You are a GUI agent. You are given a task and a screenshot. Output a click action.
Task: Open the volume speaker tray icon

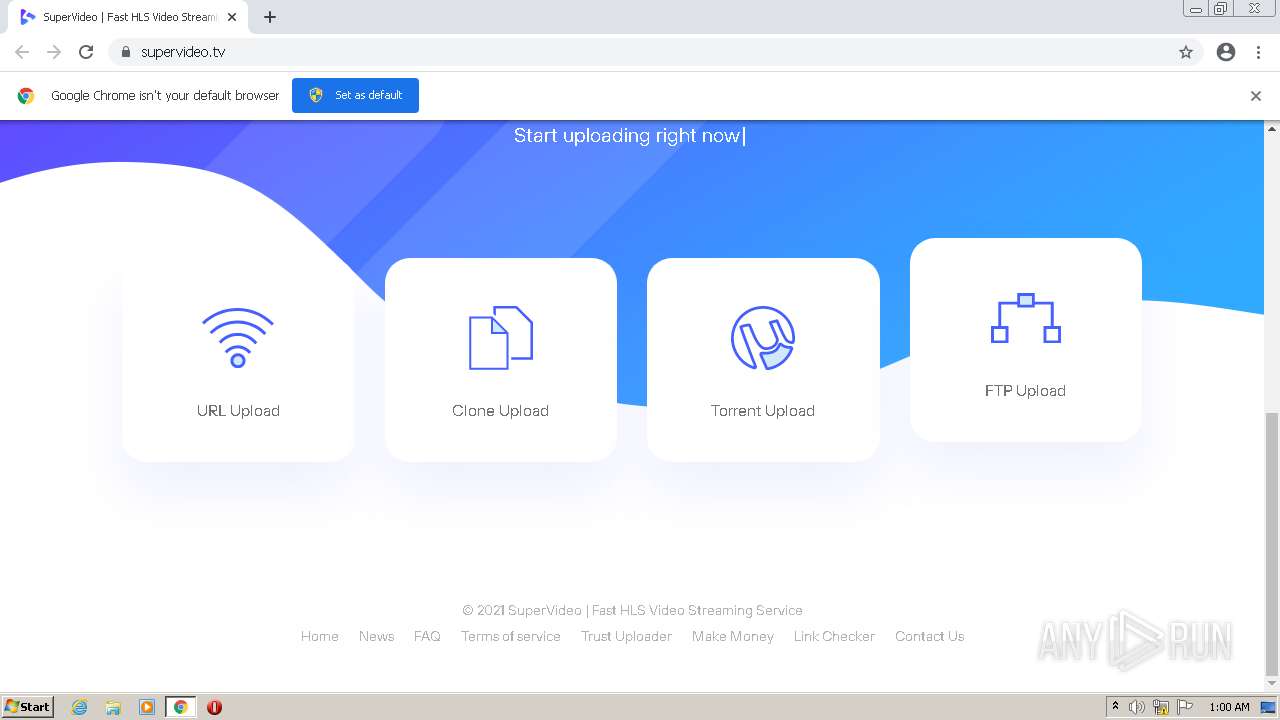[x=1137, y=707]
